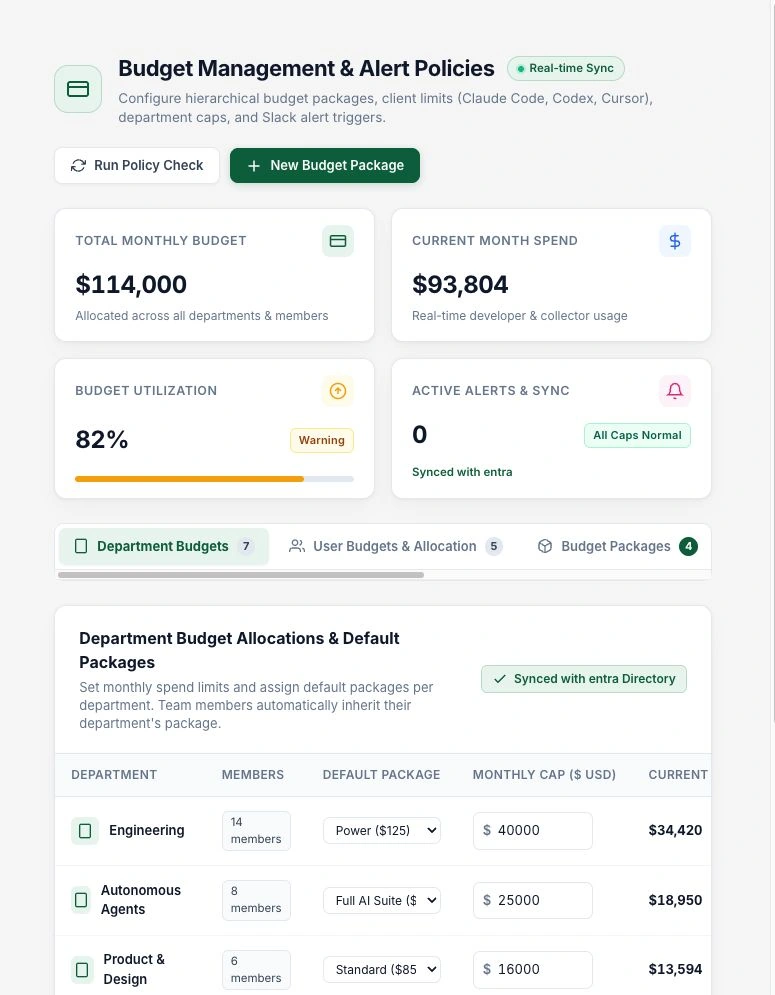The width and height of the screenshot is (775, 995).
Task: Click the All Caps Normal badge
Action: coord(637,435)
